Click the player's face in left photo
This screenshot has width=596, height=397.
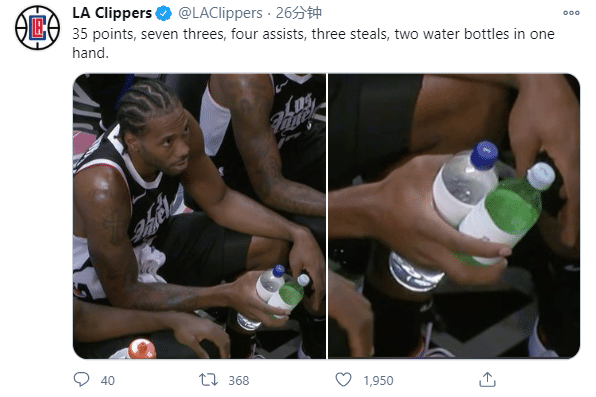(167, 143)
